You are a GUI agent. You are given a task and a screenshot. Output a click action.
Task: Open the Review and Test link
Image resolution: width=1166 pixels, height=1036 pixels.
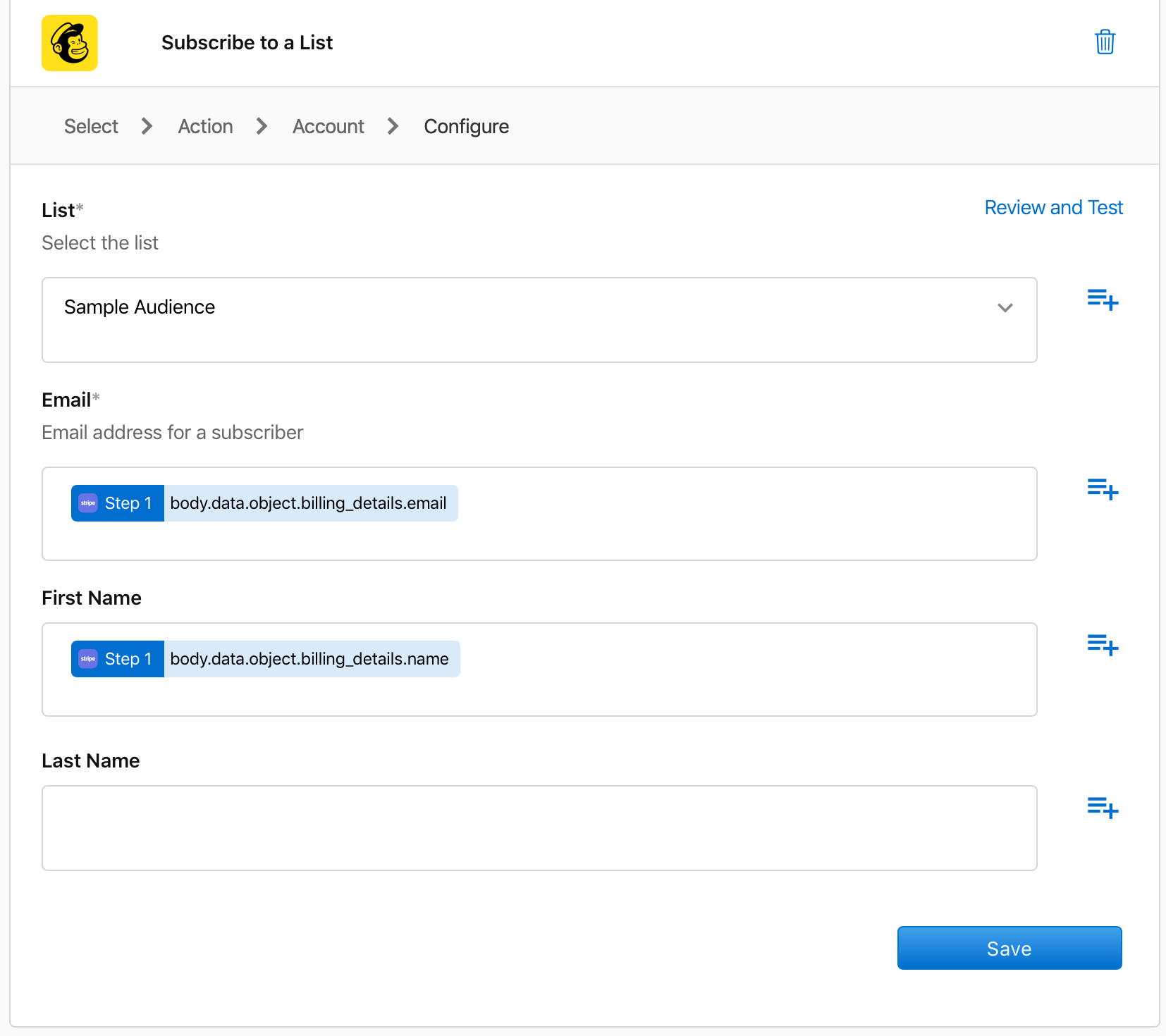pos(1053,207)
